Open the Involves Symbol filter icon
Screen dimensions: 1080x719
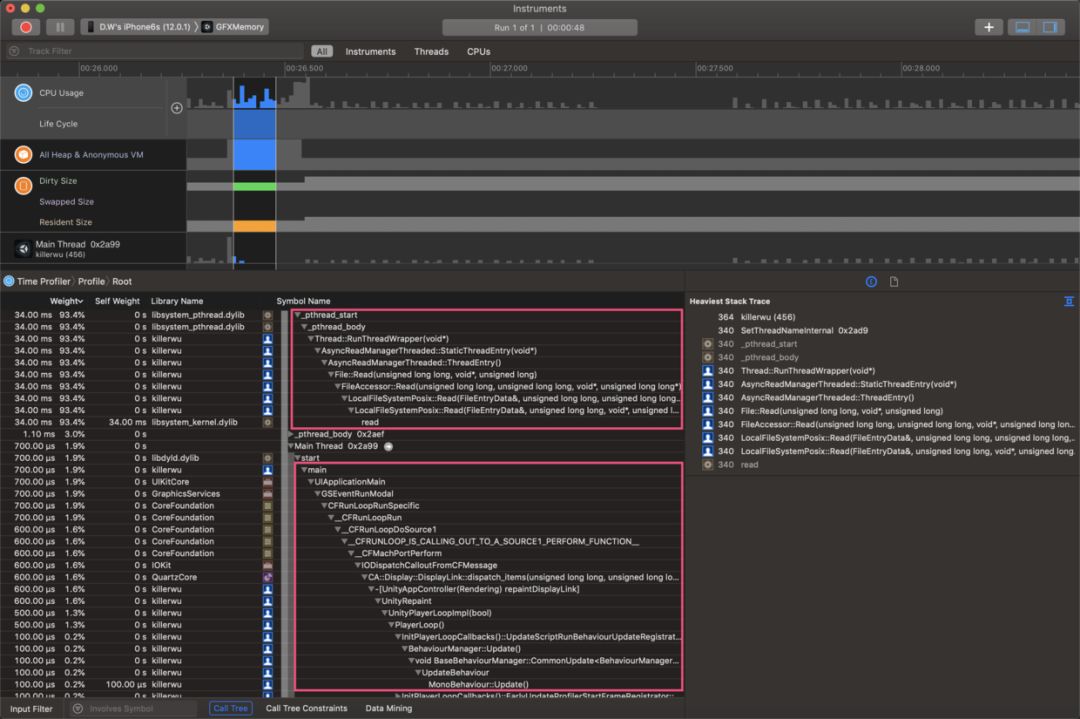[x=78, y=709]
